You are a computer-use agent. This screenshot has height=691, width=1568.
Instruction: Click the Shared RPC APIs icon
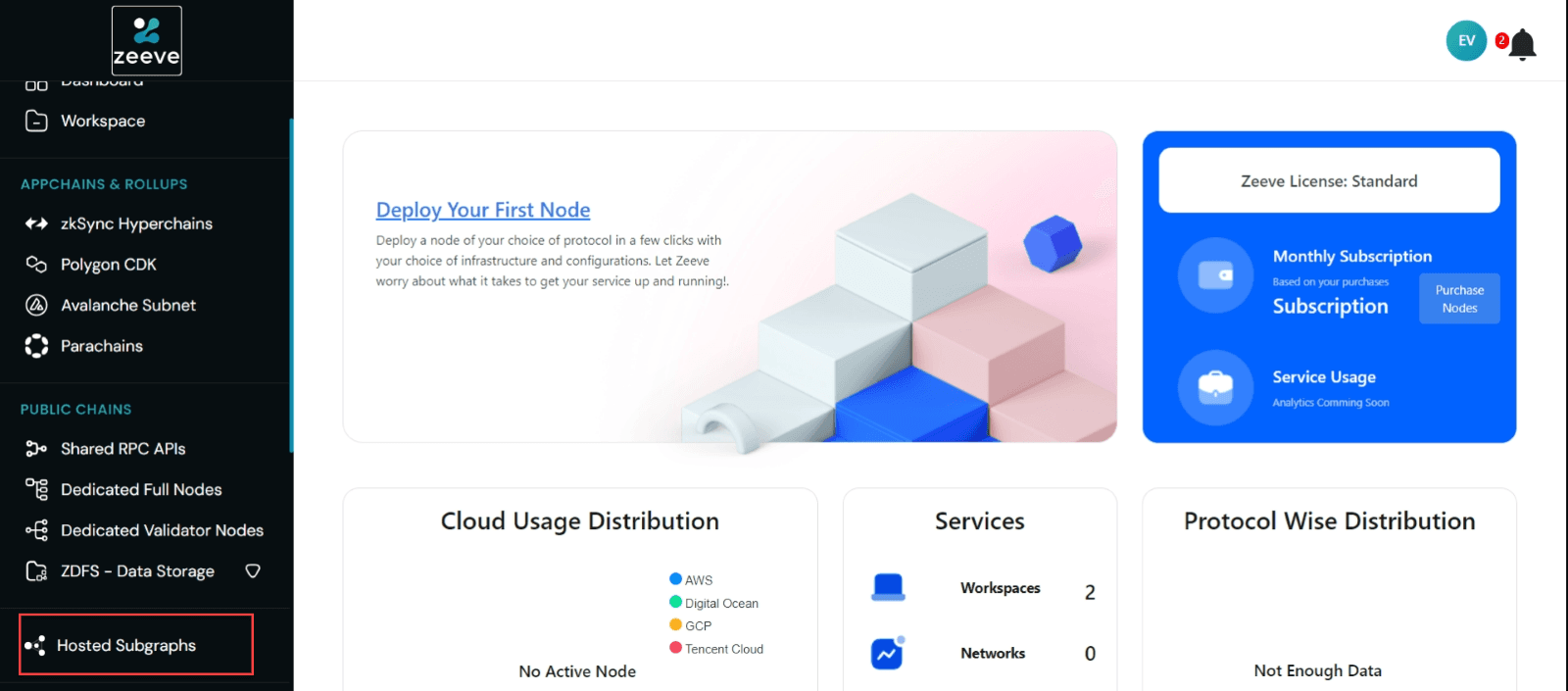point(36,449)
